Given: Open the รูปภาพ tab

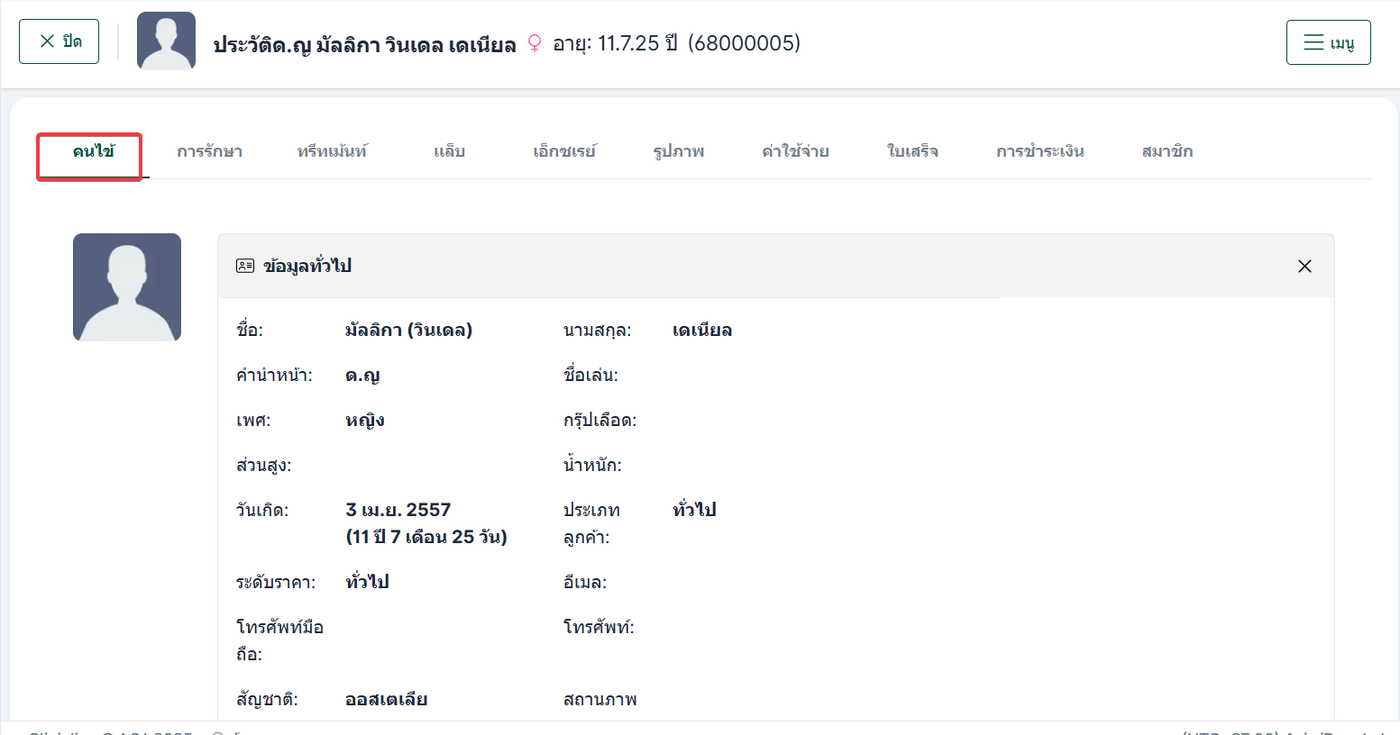Looking at the screenshot, I should [678, 152].
